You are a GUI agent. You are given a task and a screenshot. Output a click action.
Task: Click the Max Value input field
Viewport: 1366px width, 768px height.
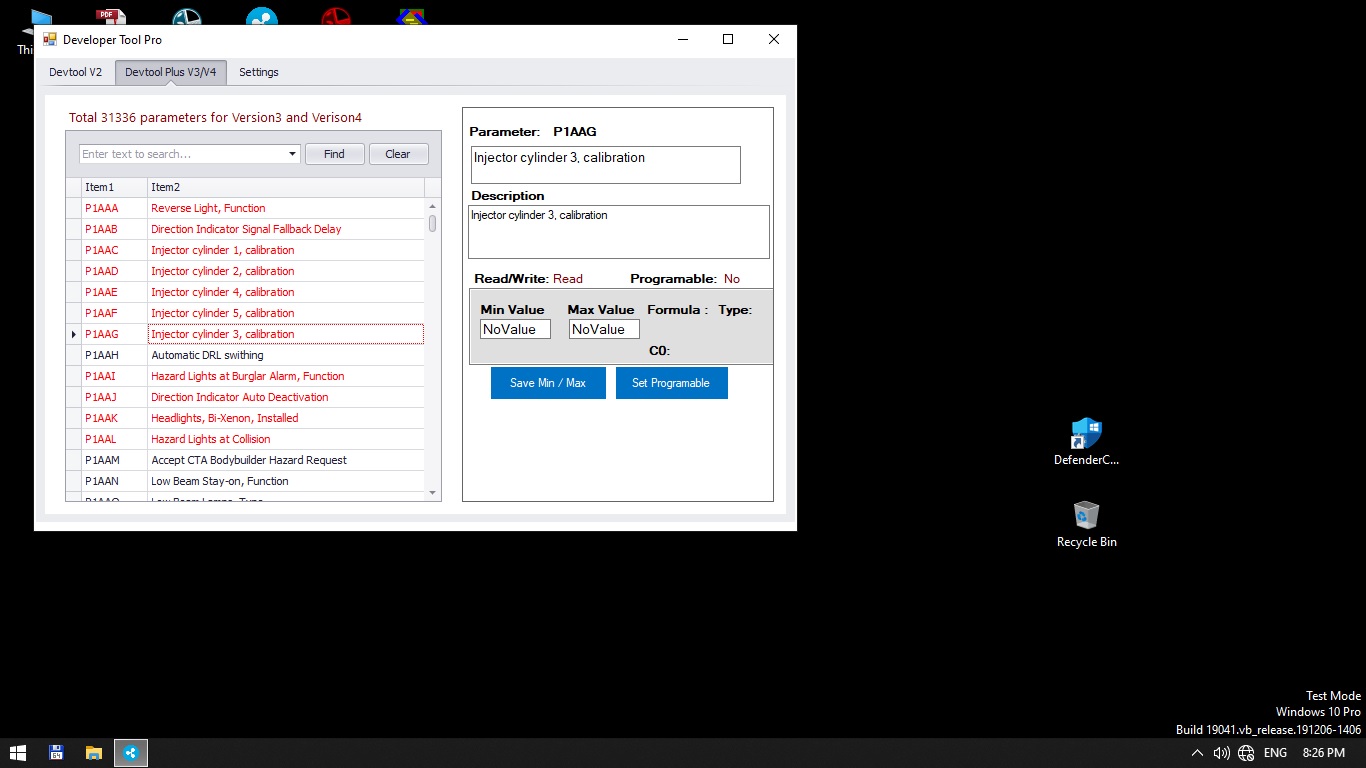604,329
